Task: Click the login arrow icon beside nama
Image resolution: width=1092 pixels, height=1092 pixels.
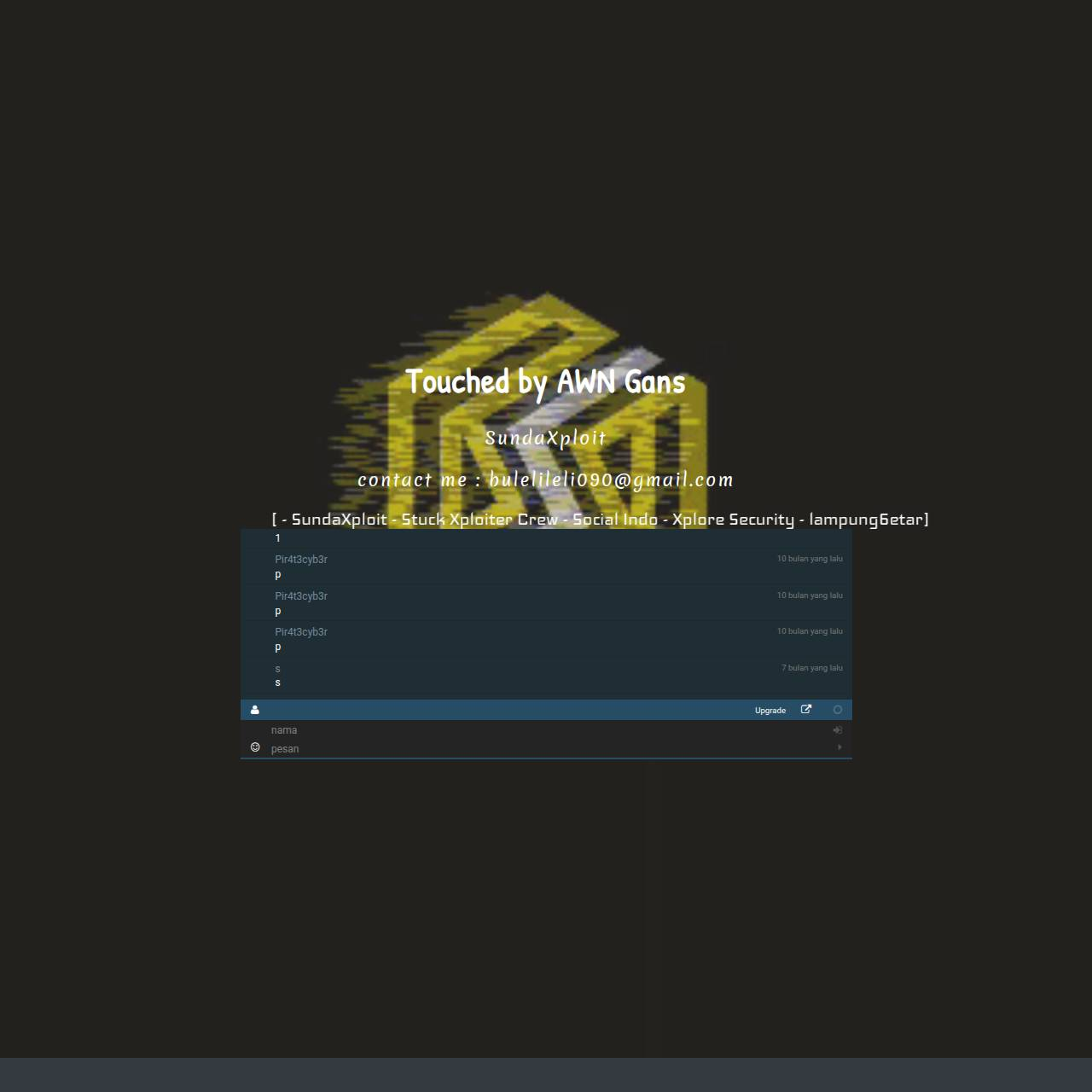Action: coord(838,730)
